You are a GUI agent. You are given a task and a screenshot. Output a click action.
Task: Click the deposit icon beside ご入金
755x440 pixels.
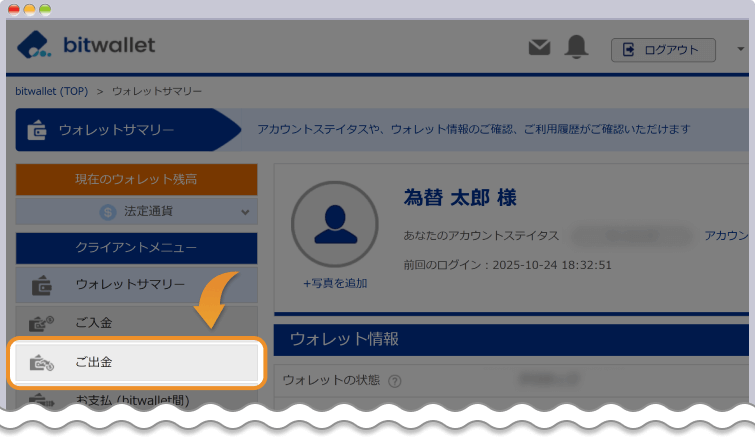click(41, 324)
